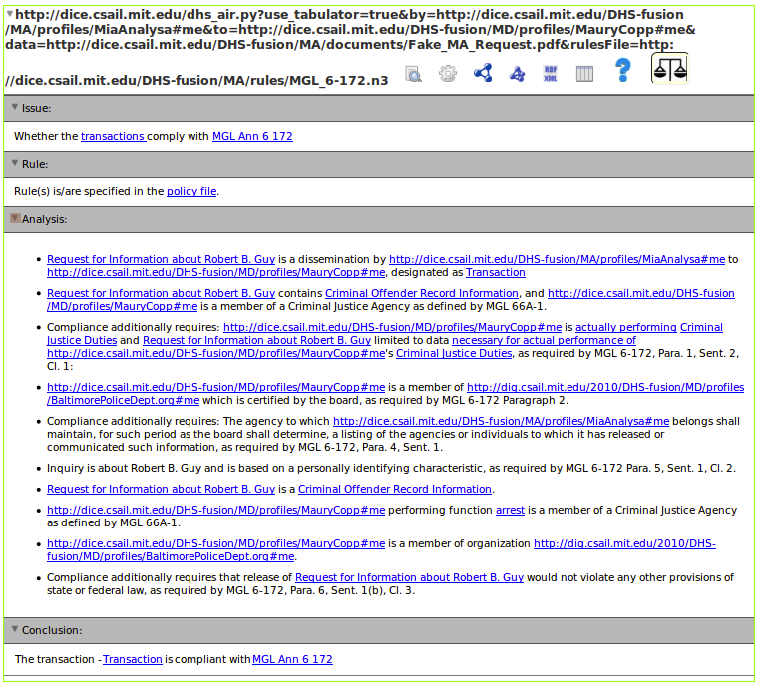This screenshot has height=689, width=760.
Task: Click the 'Rule:' section header label
Action: click(35, 164)
